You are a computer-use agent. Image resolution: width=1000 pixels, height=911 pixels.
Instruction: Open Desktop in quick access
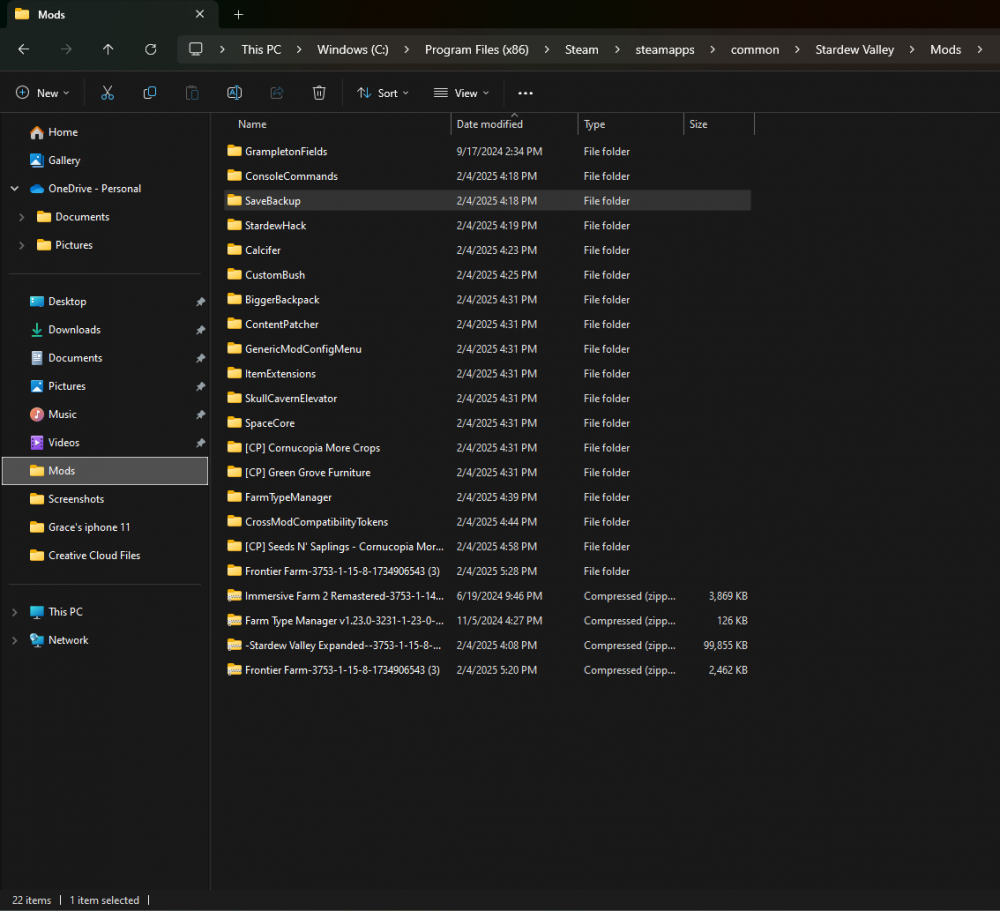click(x=105, y=301)
